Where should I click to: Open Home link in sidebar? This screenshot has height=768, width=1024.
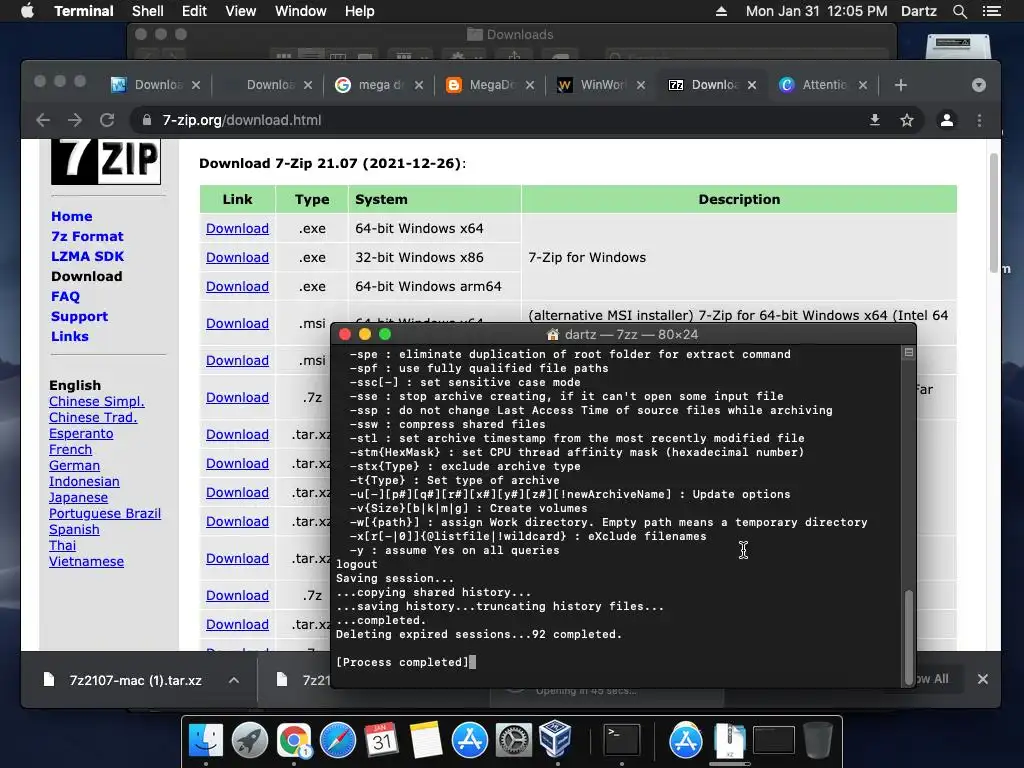pos(71,216)
